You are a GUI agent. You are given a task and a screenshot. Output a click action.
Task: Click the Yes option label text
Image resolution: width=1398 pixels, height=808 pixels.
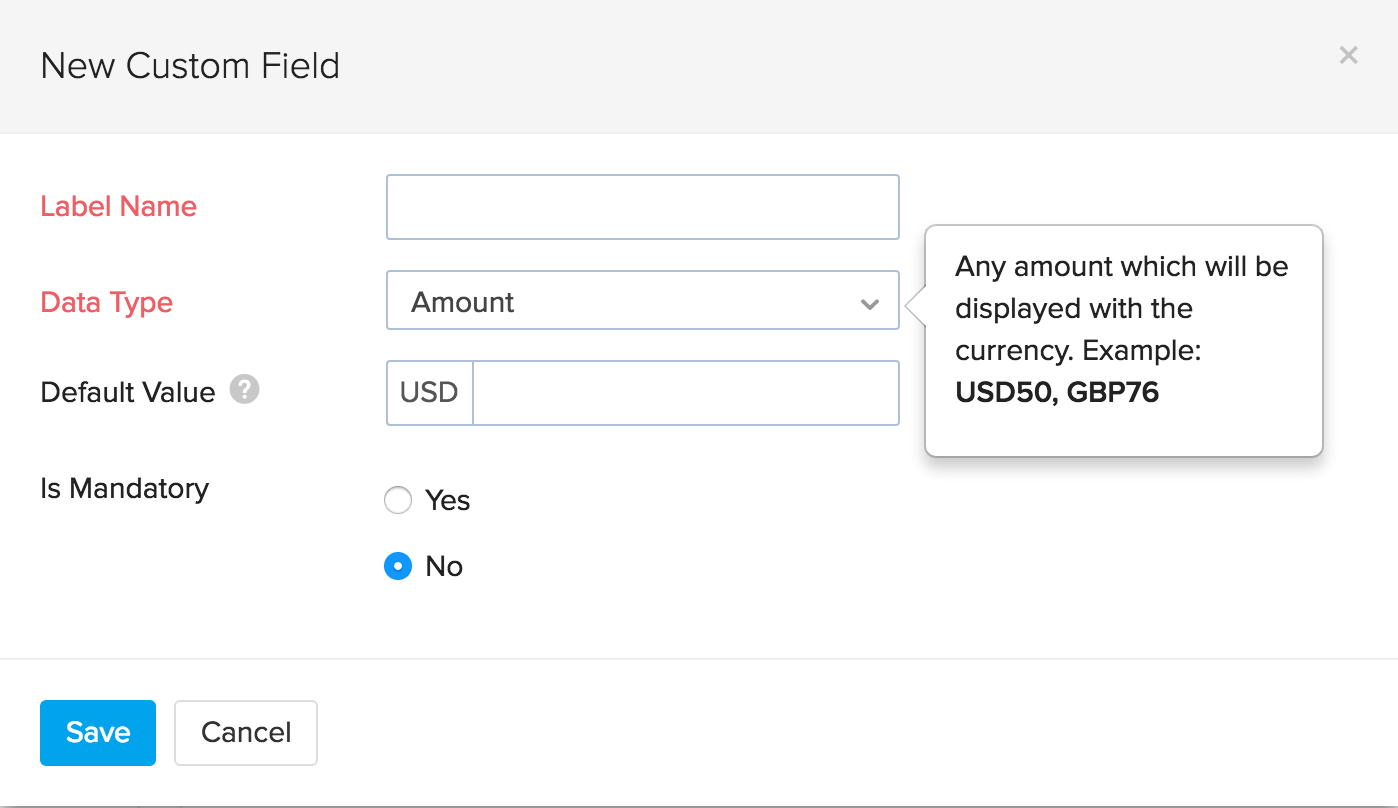tap(447, 500)
